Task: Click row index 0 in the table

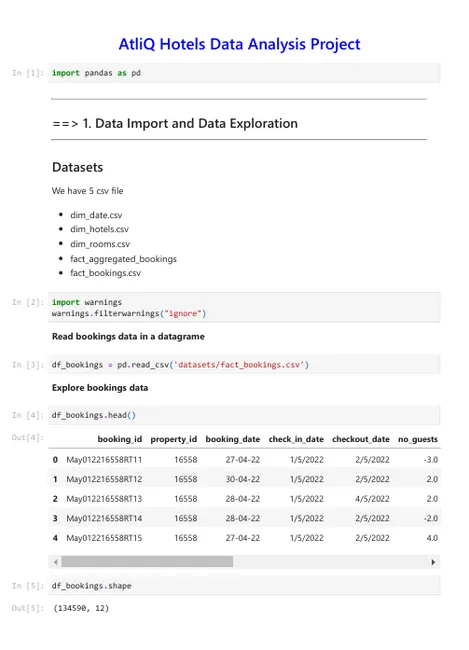Action: click(x=55, y=460)
